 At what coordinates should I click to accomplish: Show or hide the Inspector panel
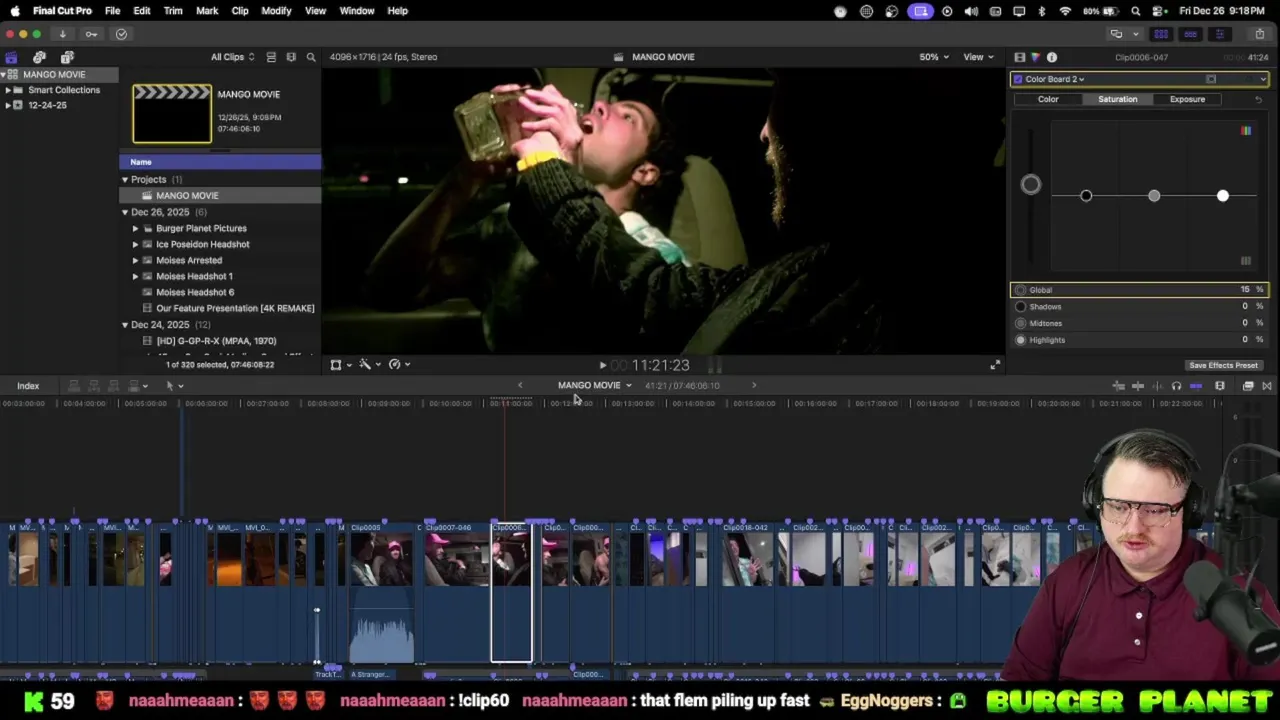pos(1220,34)
